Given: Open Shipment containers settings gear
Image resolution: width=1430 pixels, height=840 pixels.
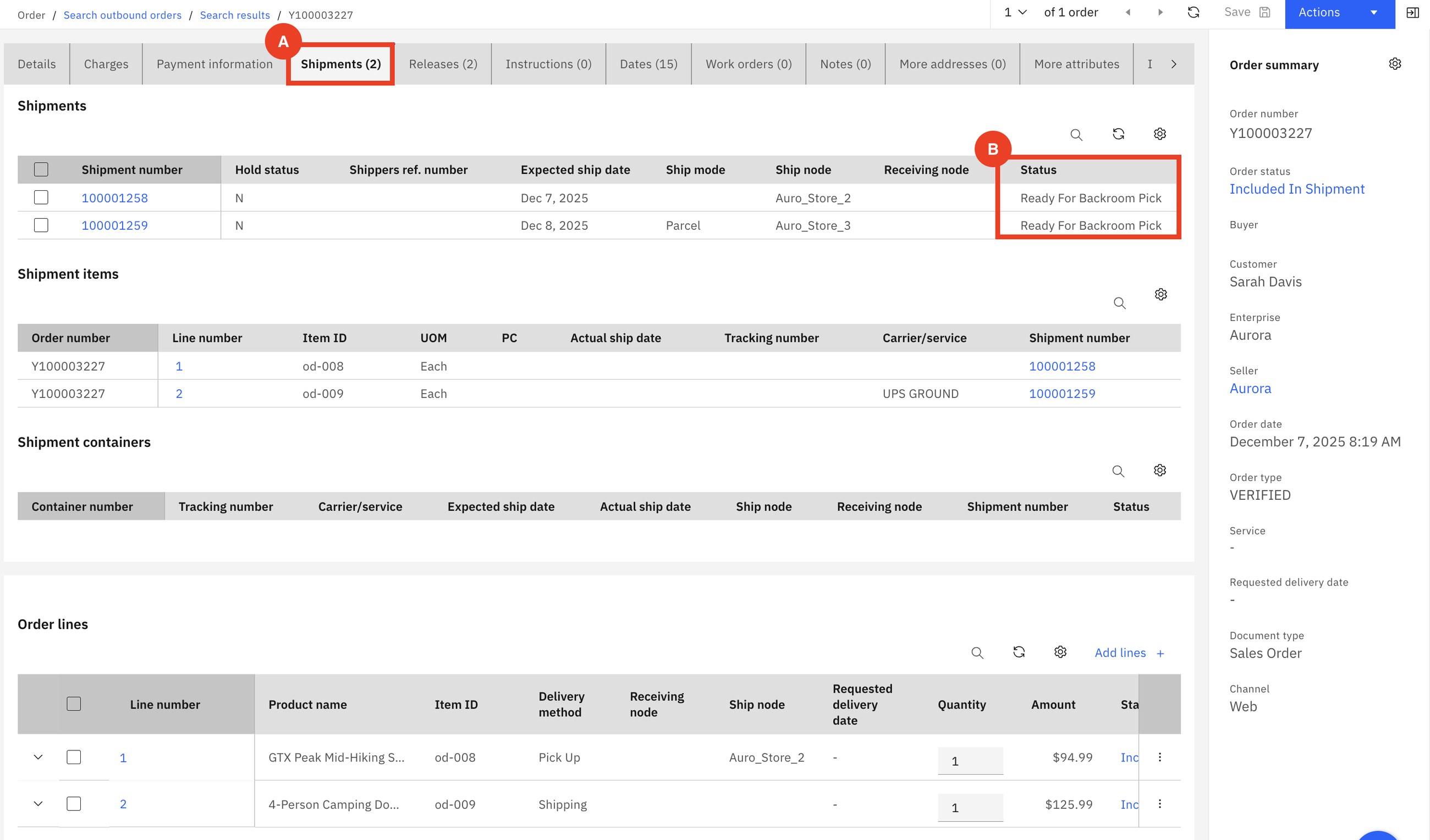Looking at the screenshot, I should [x=1160, y=470].
